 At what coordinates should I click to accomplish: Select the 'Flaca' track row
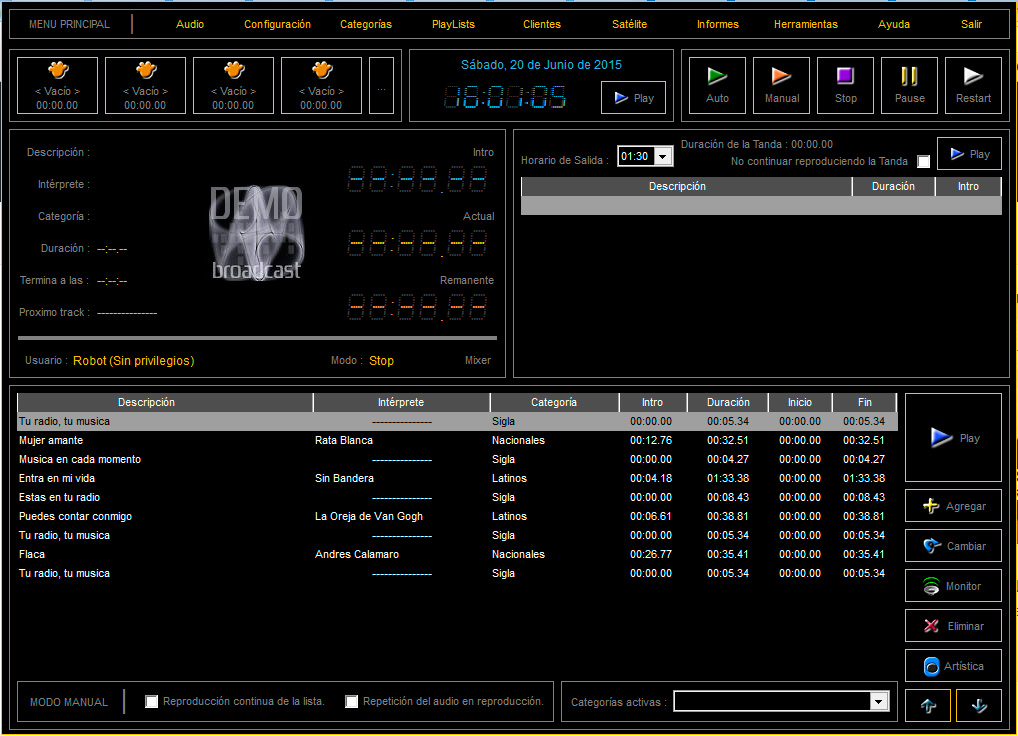coord(457,554)
